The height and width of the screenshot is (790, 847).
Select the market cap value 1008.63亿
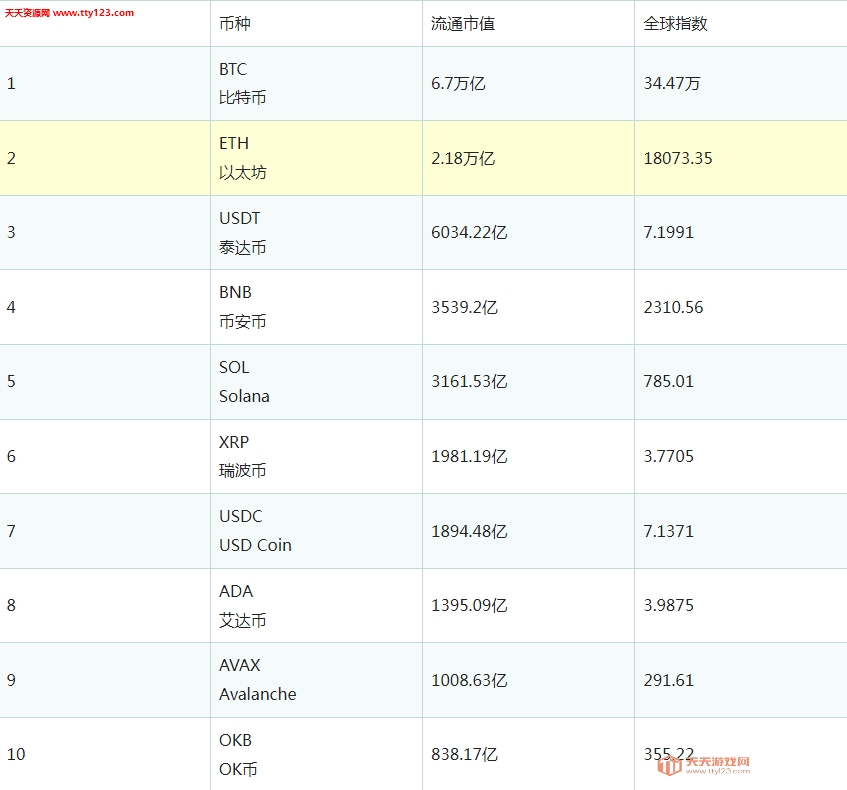click(469, 680)
